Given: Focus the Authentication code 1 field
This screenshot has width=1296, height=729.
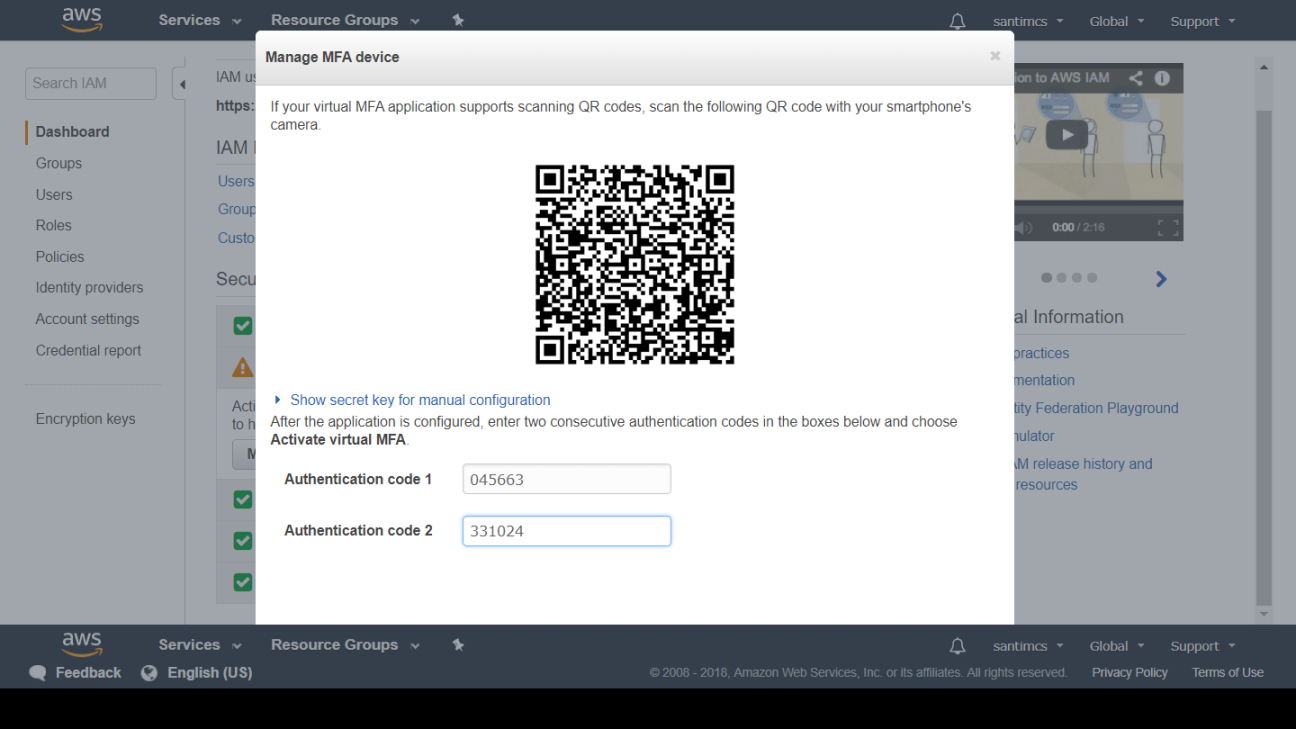Looking at the screenshot, I should tap(566, 479).
